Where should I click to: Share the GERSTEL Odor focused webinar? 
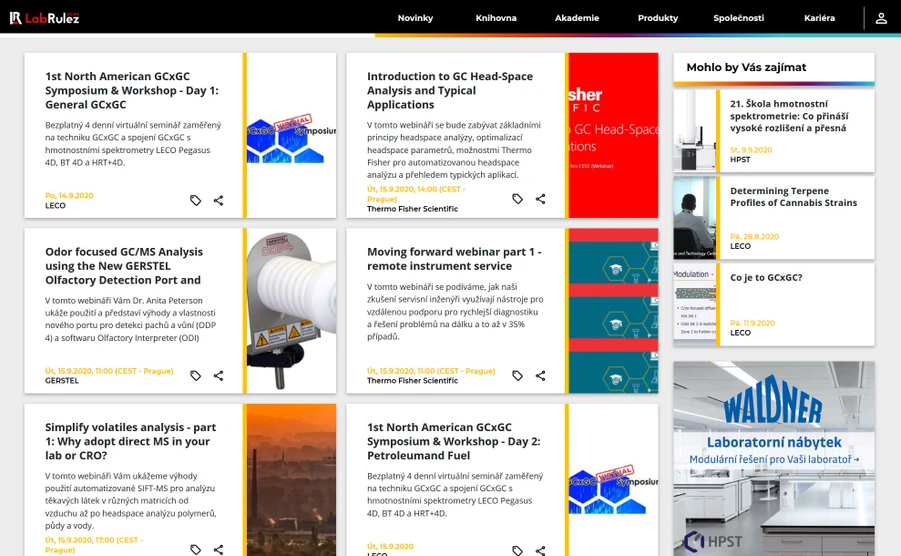click(219, 376)
